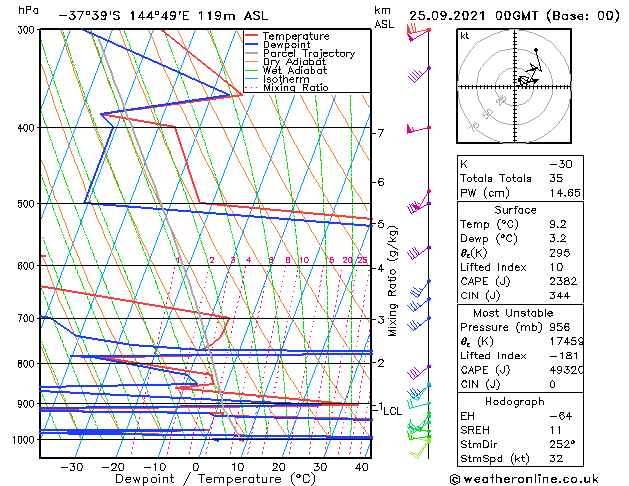Viewport: 629px width, 486px height.
Task: Click the weatheronline.co.uk copyright link
Action: 524,479
